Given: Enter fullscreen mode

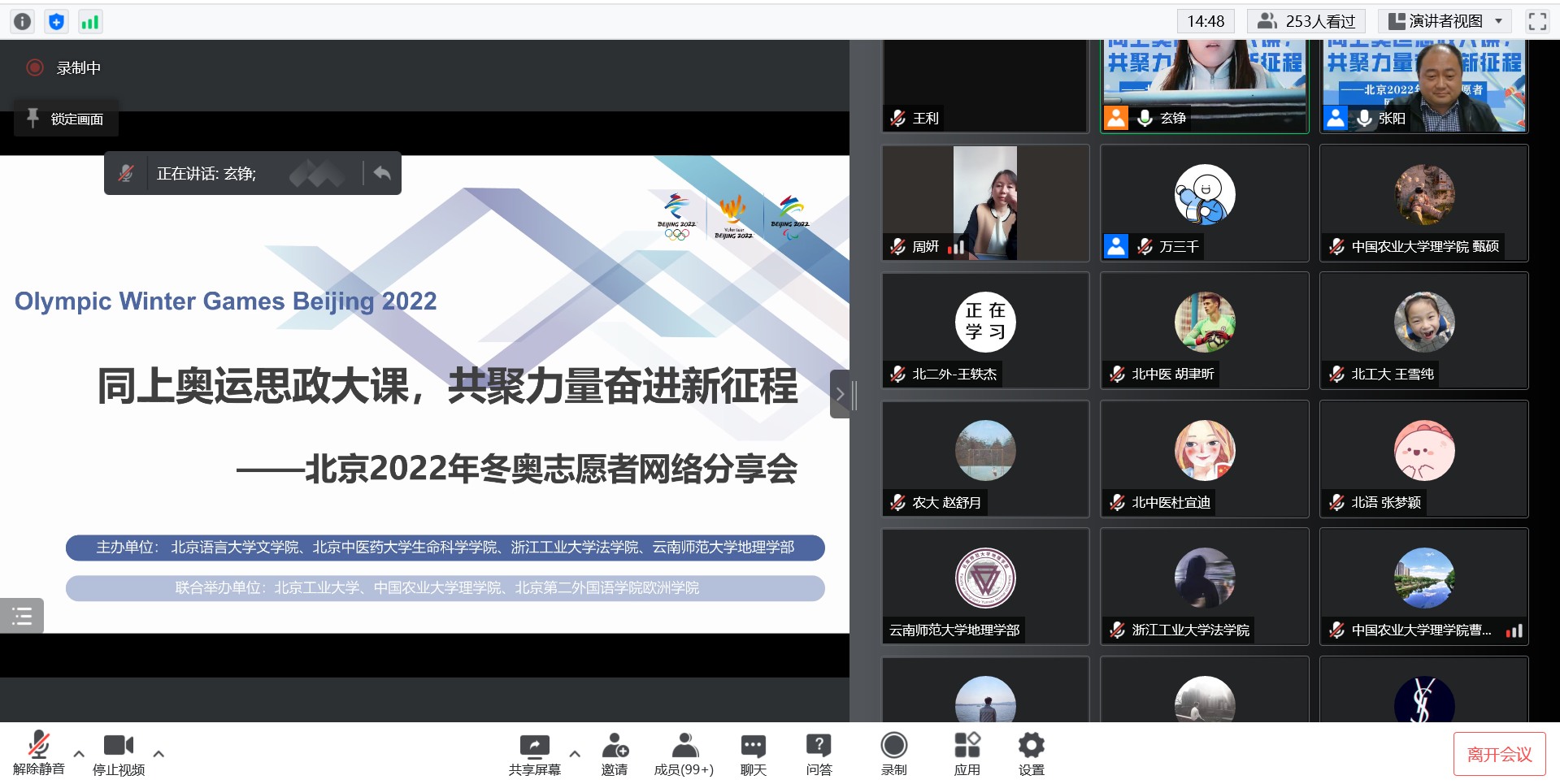Looking at the screenshot, I should 1537,21.
